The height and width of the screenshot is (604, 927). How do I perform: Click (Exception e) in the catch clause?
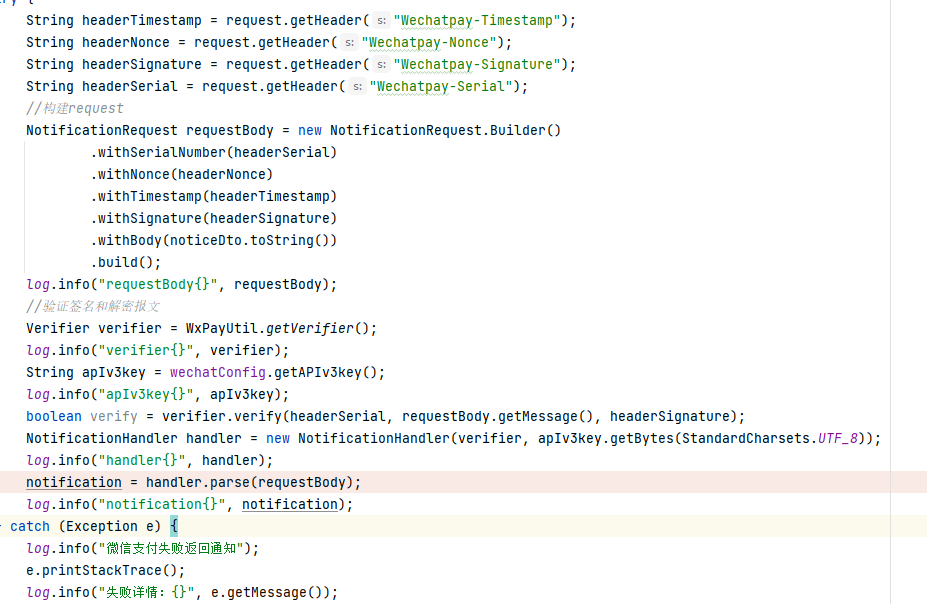click(x=109, y=526)
